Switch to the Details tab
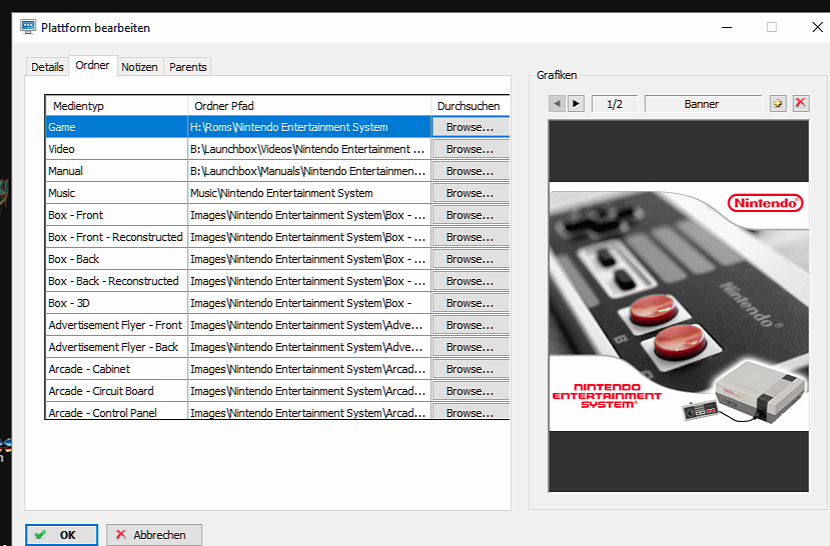 (x=47, y=67)
